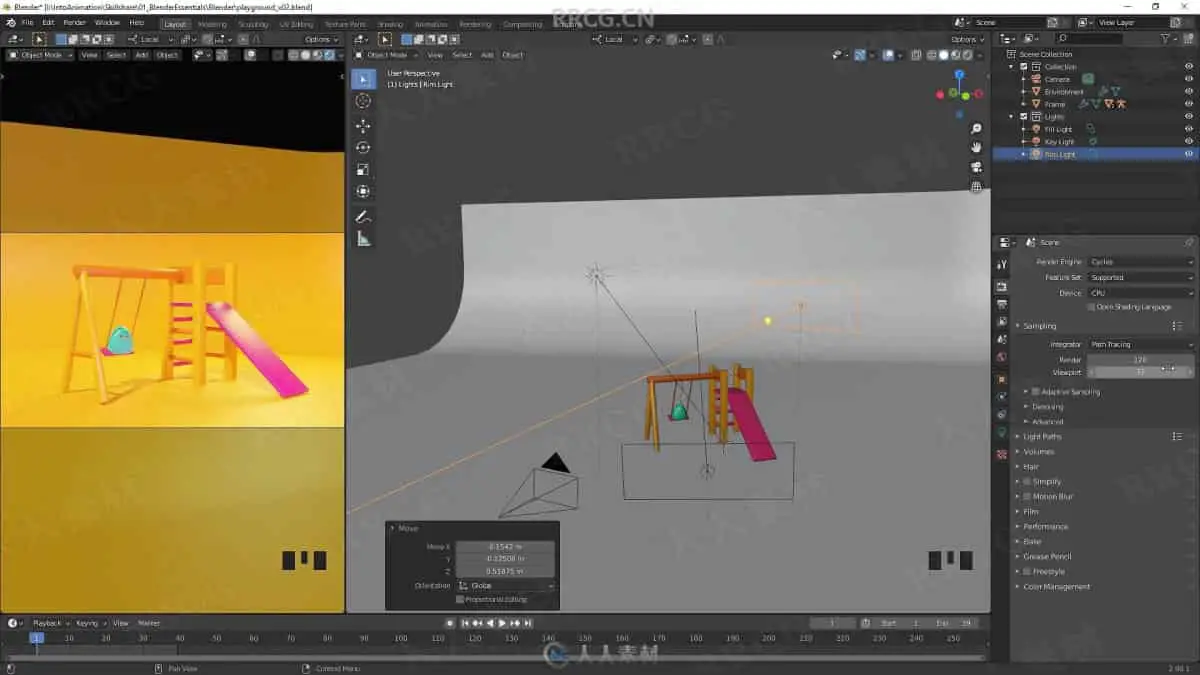Activate the Transform tool in viewport toolbar
Image resolution: width=1200 pixels, height=675 pixels.
point(363,192)
